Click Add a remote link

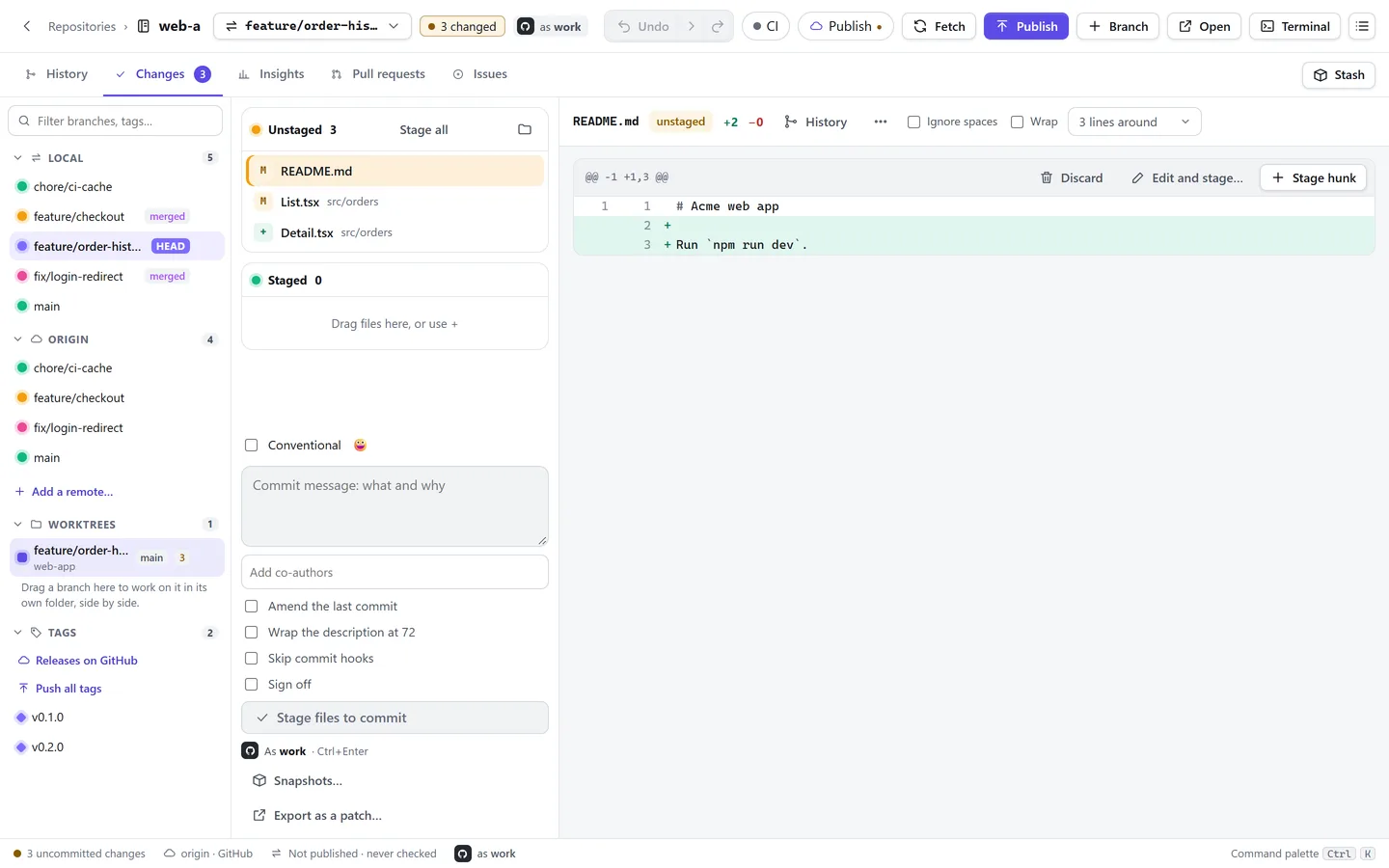(64, 491)
